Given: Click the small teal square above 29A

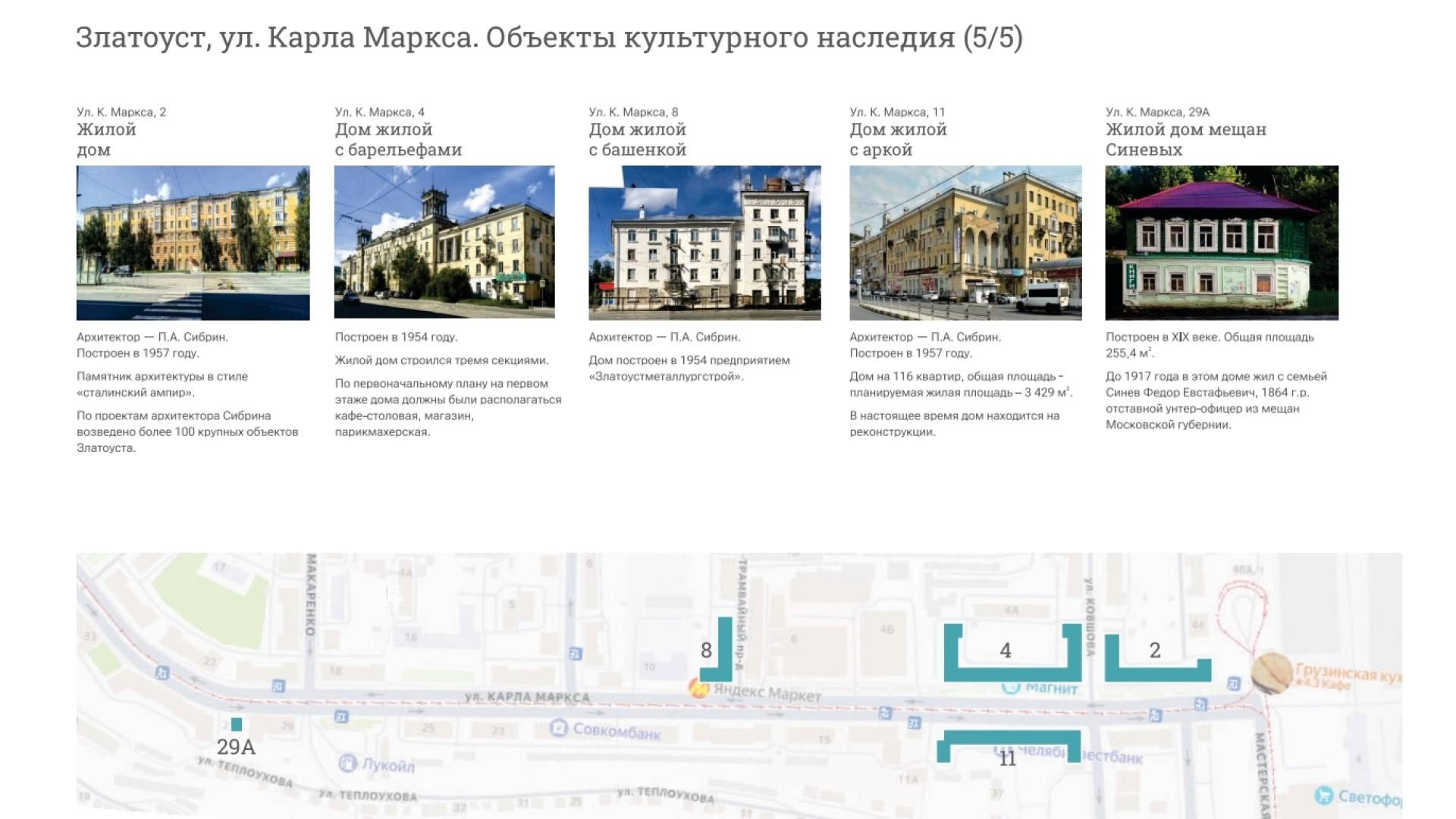Looking at the screenshot, I should click(237, 724).
